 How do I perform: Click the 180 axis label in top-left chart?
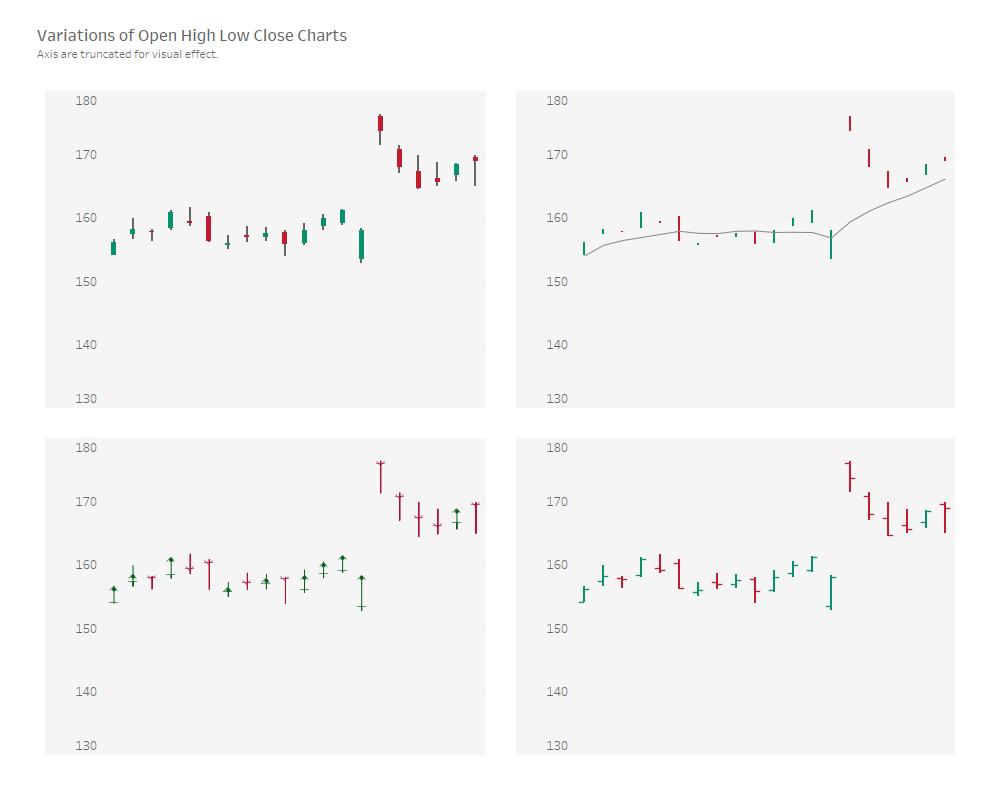[x=86, y=100]
